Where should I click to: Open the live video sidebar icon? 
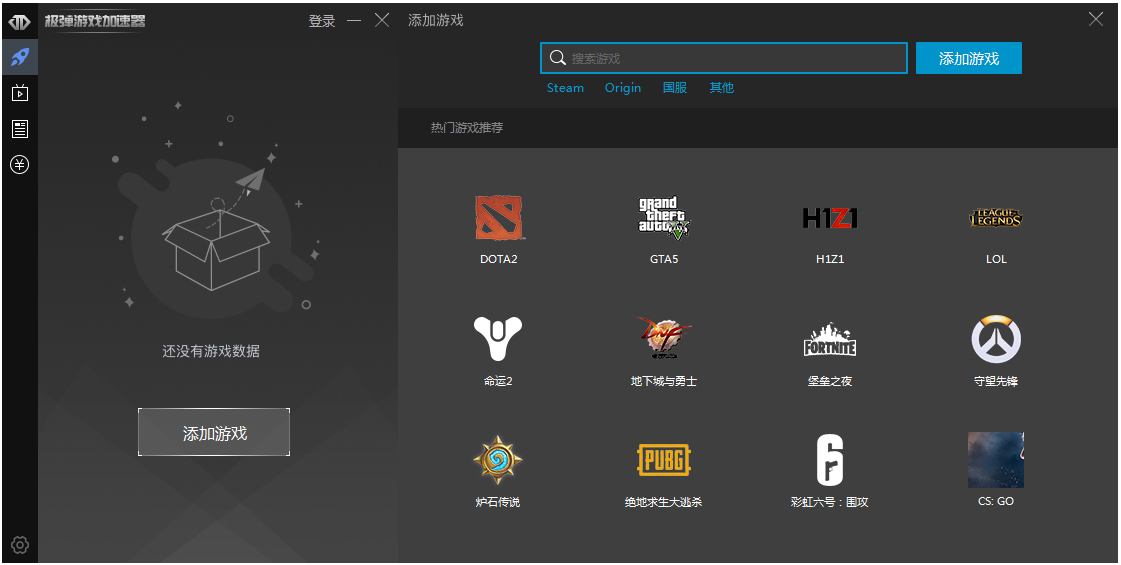[x=19, y=92]
